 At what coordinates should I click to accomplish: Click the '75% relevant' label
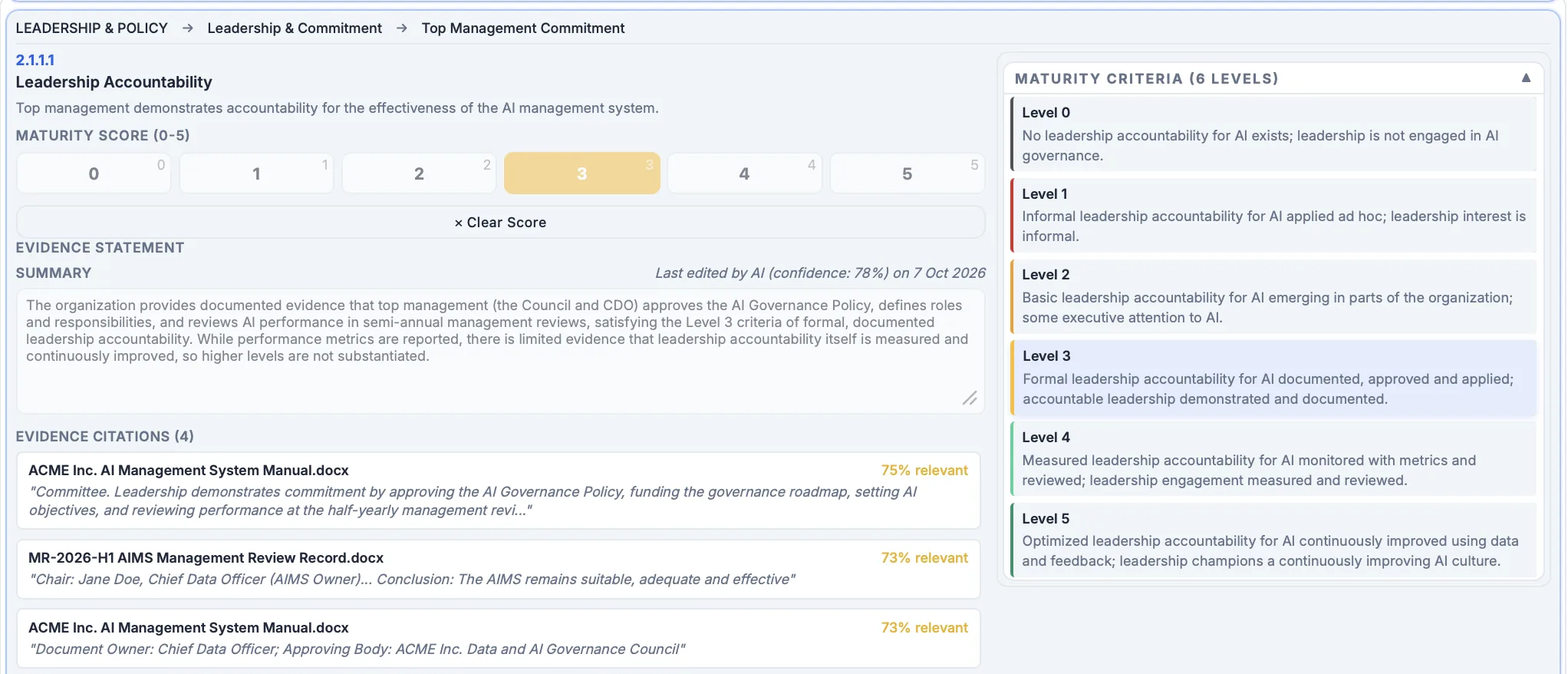click(x=924, y=471)
